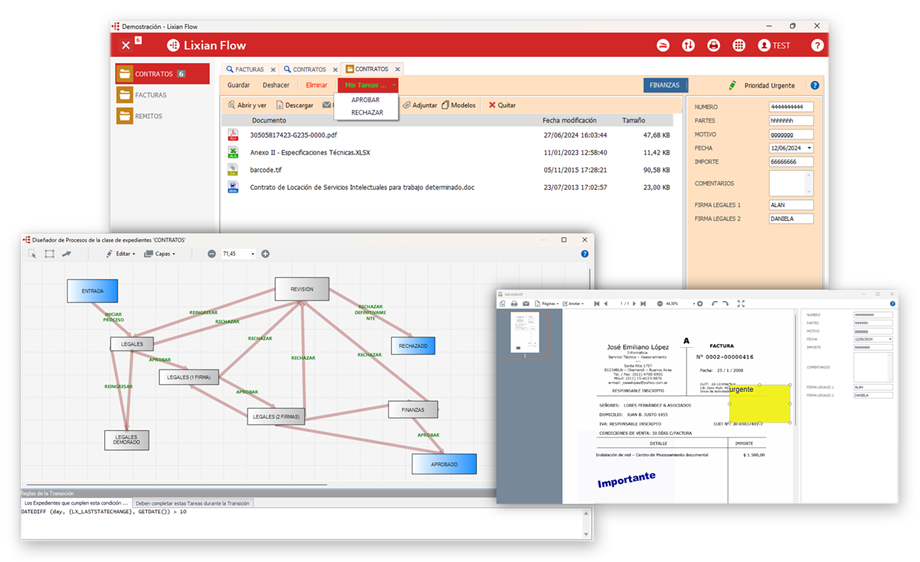Image resolution: width=920 pixels, height=562 pixels.
Task: Click the FINANZAS state button
Action: pyautogui.click(x=665, y=85)
